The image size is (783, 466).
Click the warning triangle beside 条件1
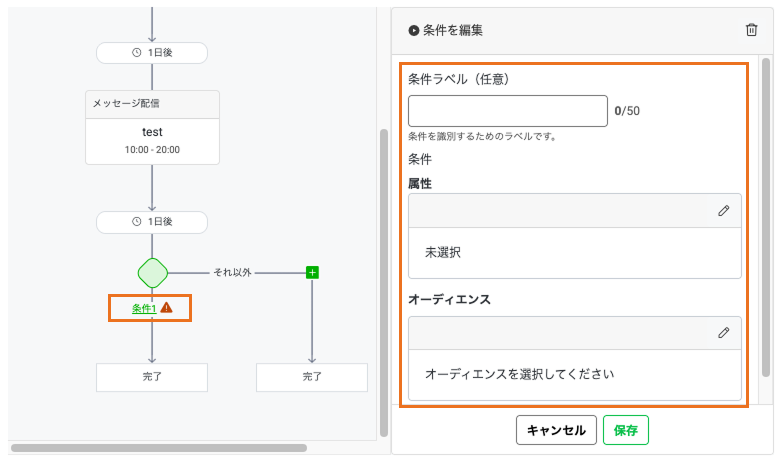166,308
